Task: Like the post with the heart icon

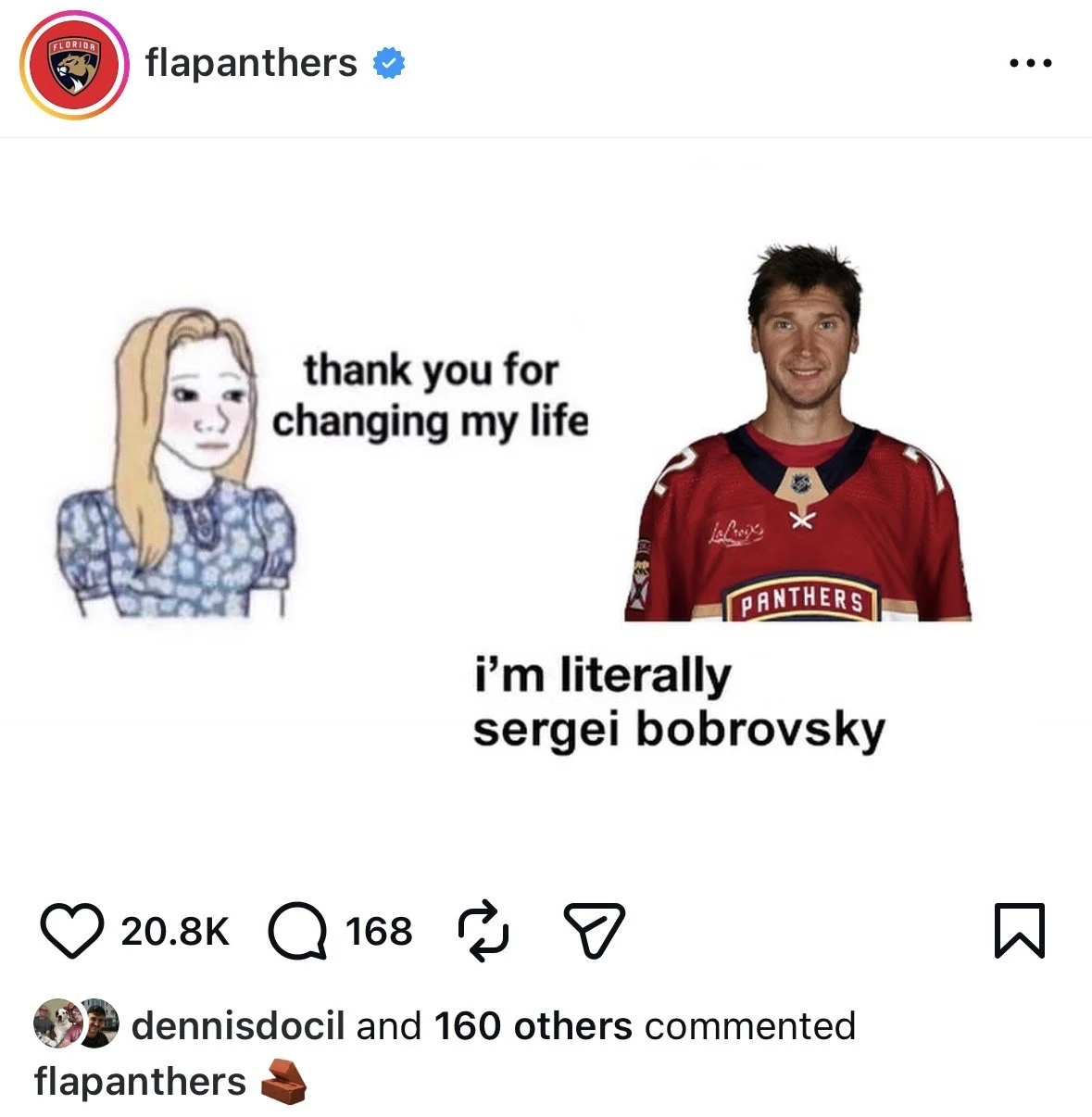Action: tap(72, 931)
